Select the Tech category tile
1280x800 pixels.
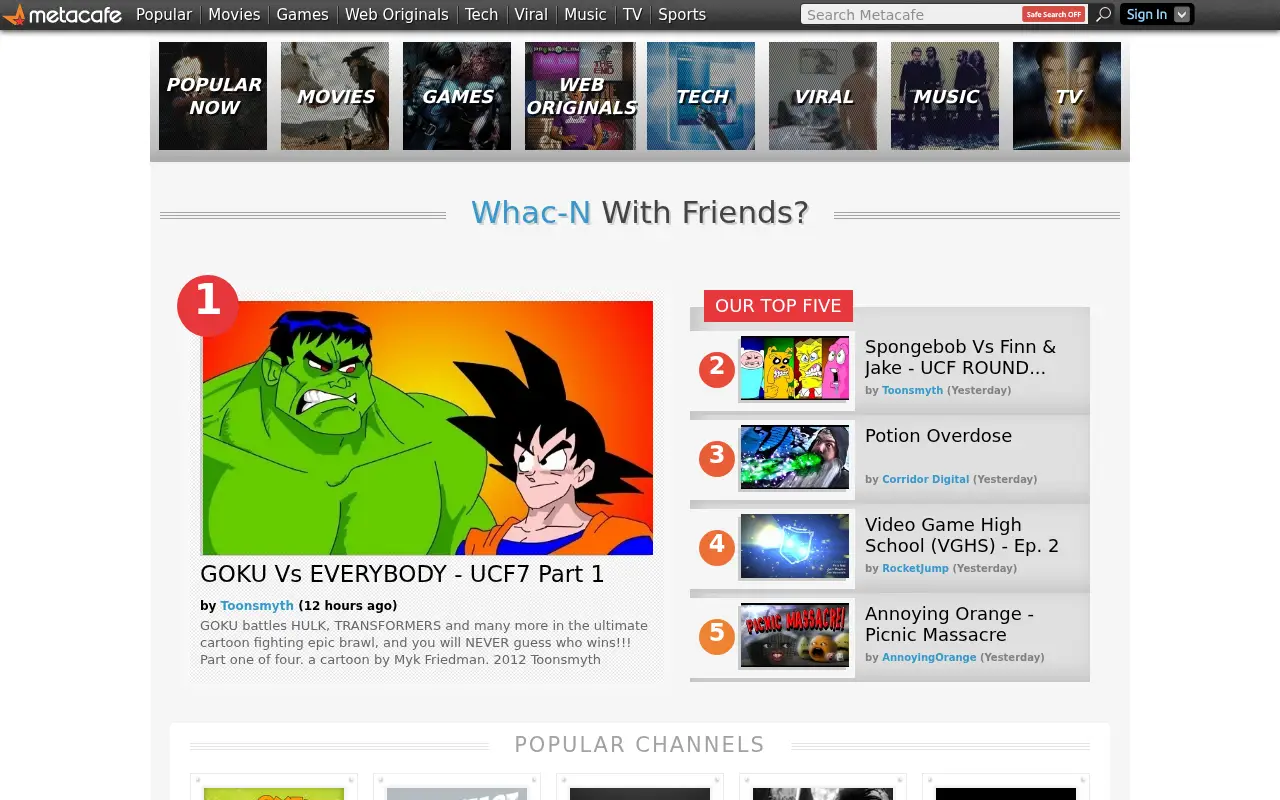[701, 96]
